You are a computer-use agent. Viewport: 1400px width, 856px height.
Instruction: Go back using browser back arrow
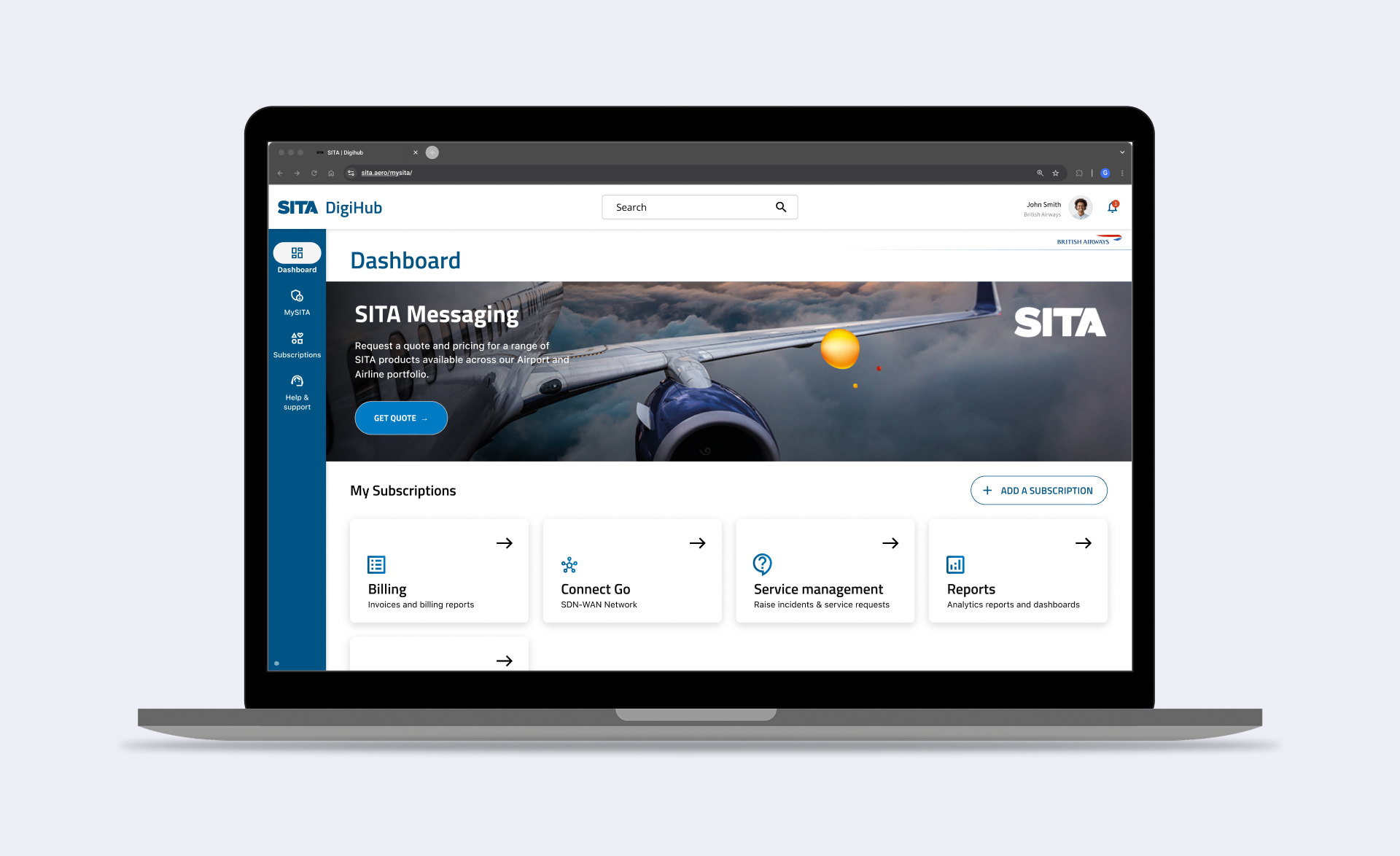pos(280,173)
